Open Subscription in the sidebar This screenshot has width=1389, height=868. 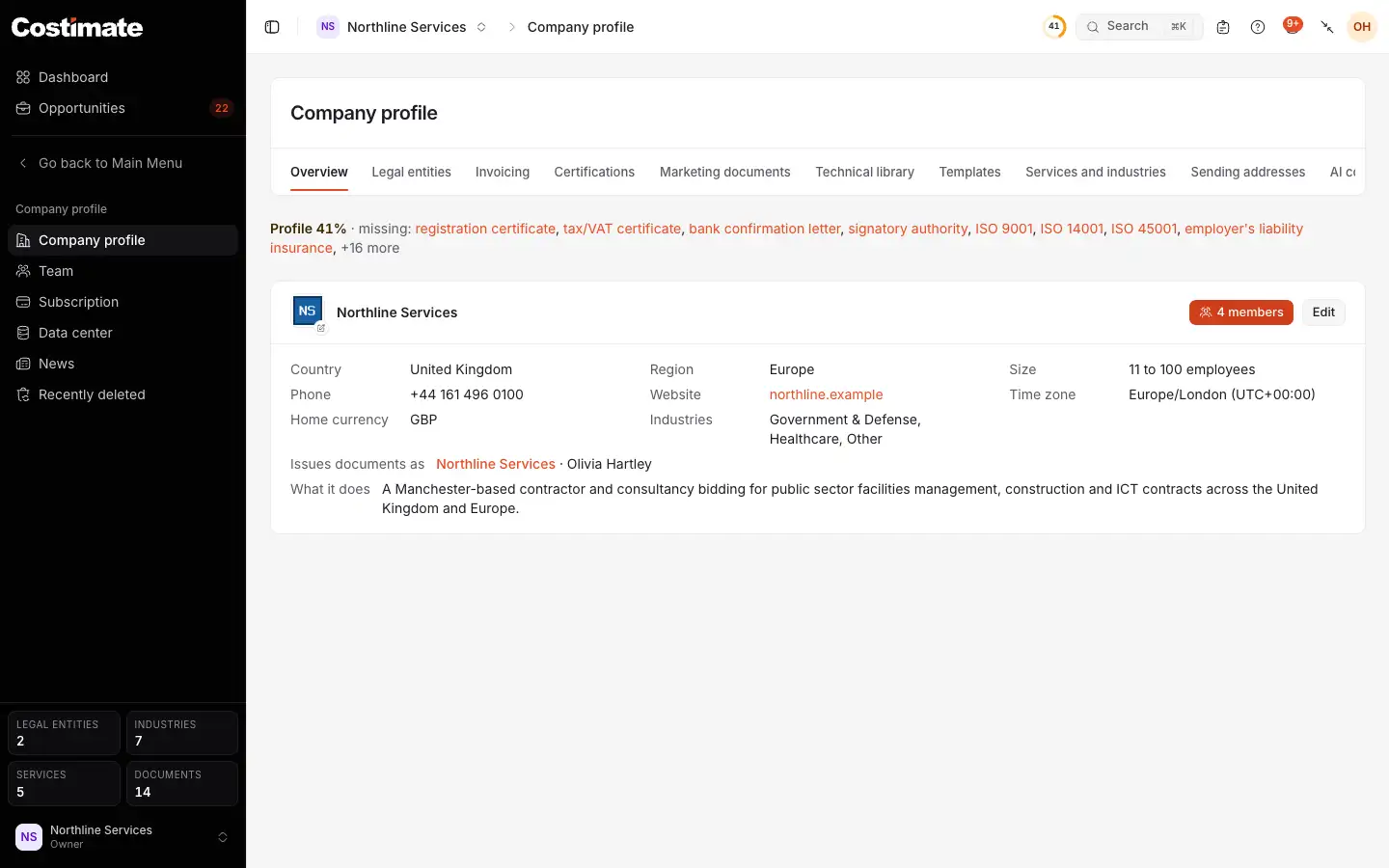click(123, 302)
